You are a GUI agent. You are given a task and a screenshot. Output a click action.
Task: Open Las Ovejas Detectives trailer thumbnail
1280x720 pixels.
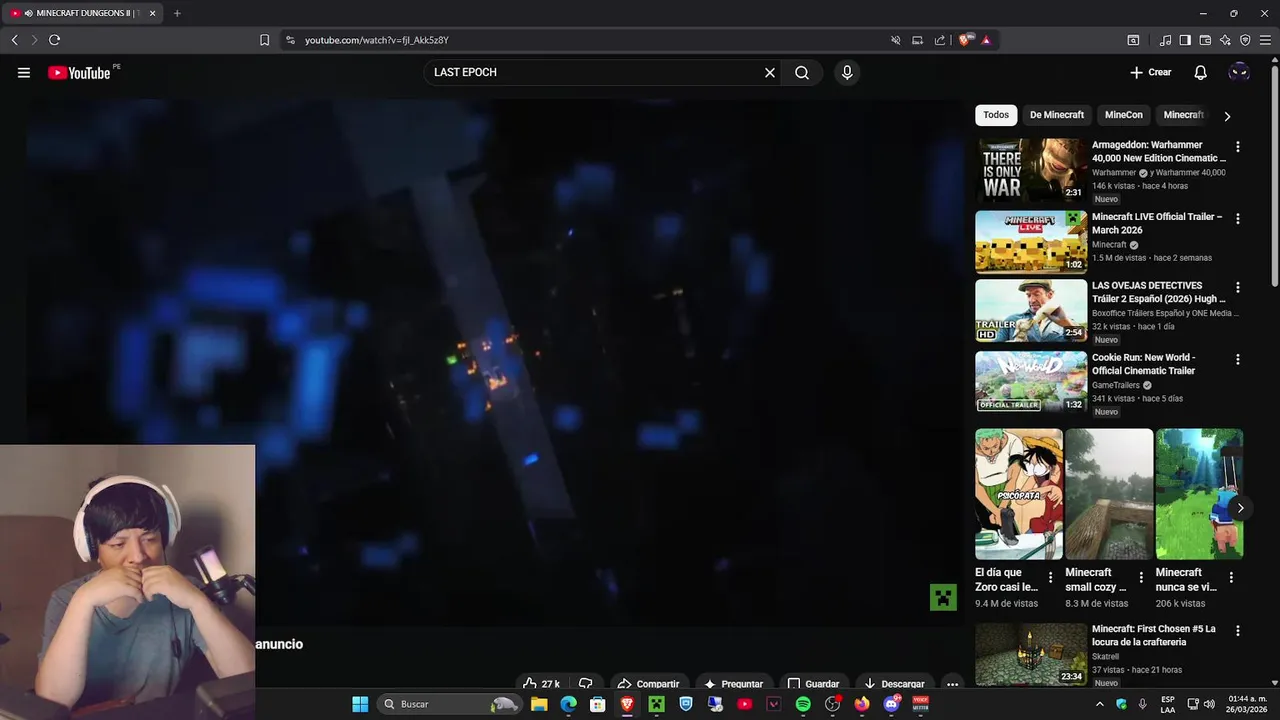click(x=1031, y=310)
